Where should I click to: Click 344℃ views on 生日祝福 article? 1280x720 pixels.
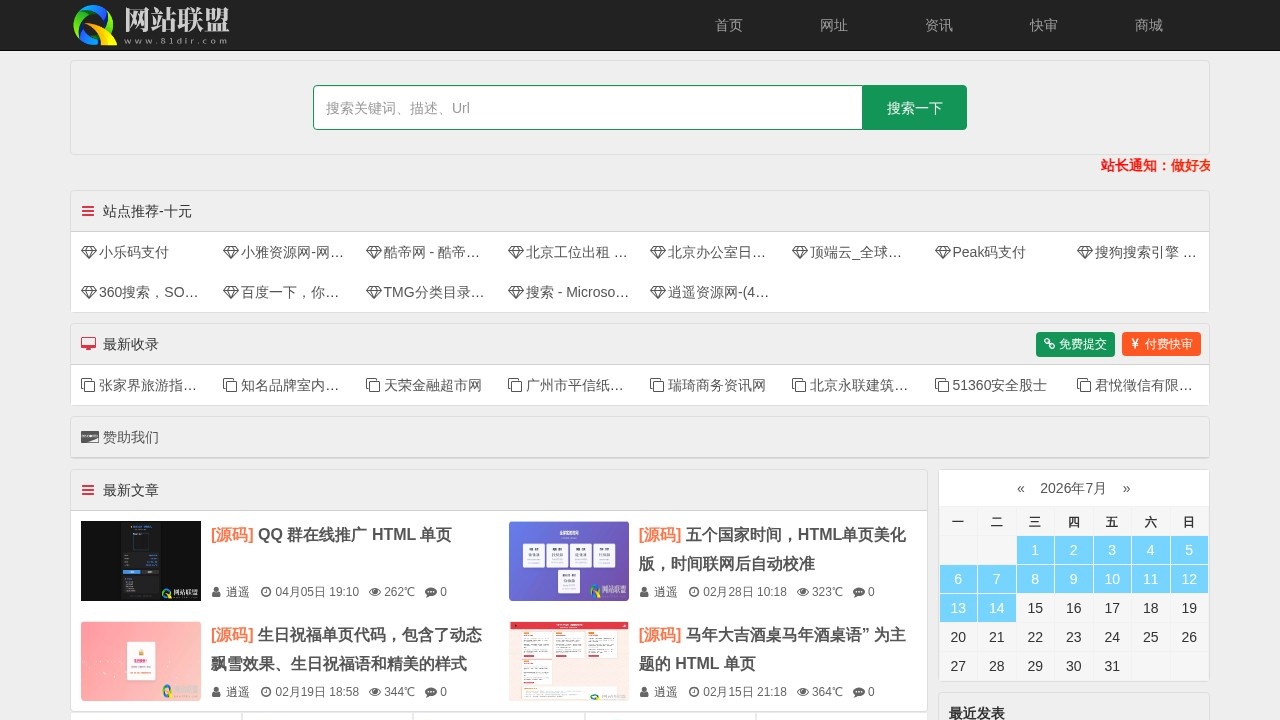[392, 692]
